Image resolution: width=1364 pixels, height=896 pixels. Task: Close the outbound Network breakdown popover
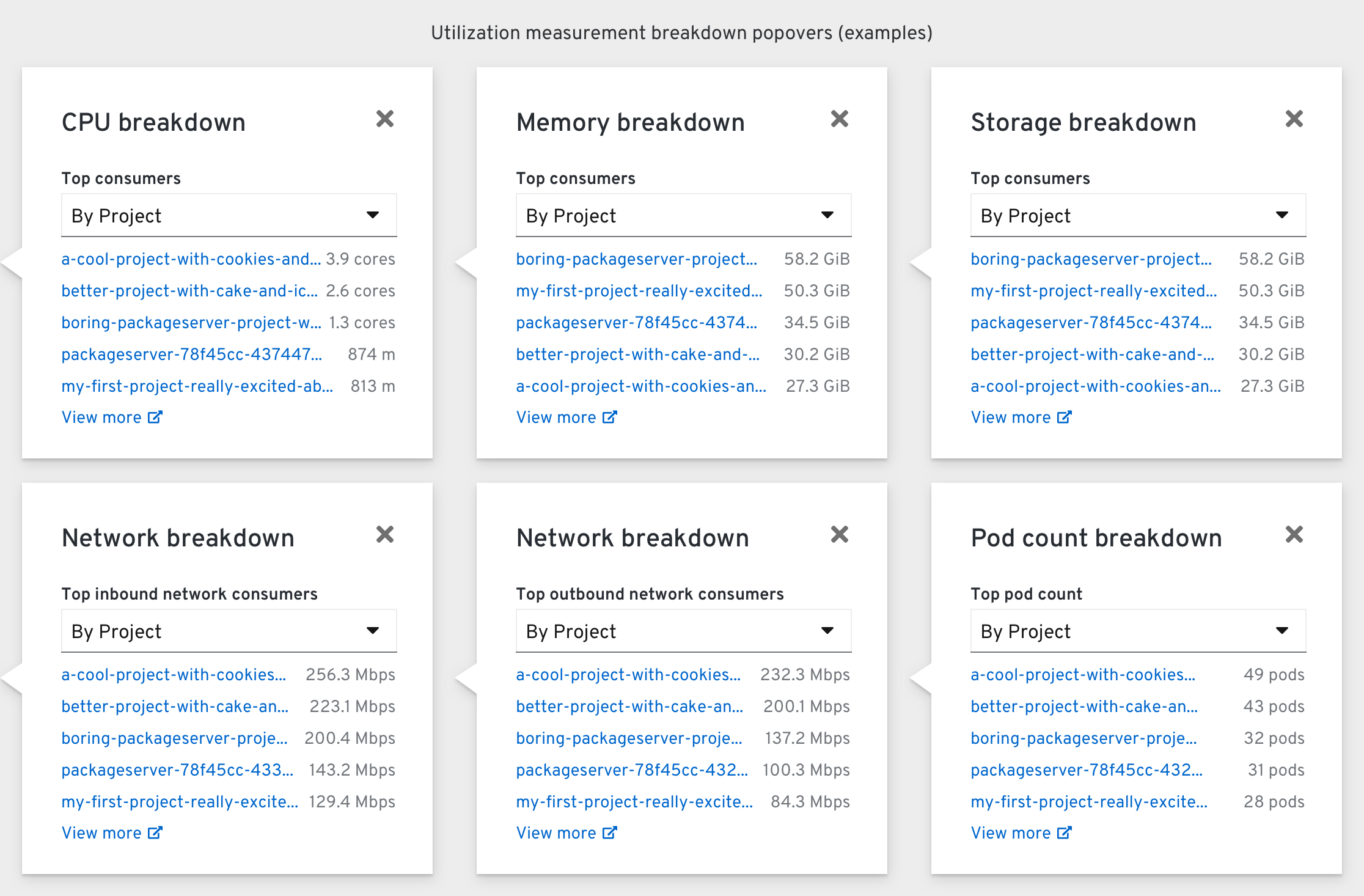click(840, 534)
